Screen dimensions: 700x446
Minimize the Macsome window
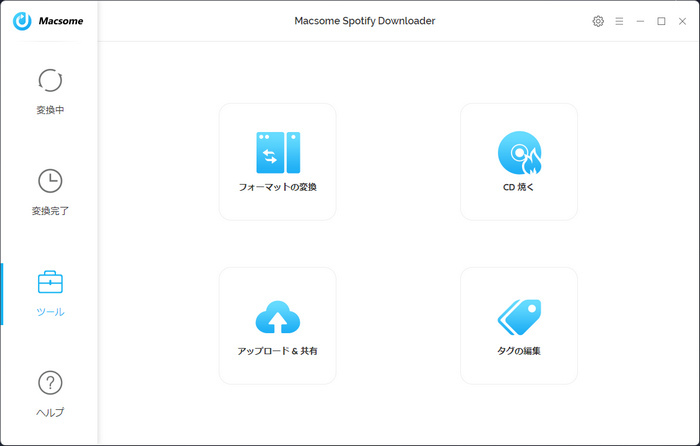point(640,21)
